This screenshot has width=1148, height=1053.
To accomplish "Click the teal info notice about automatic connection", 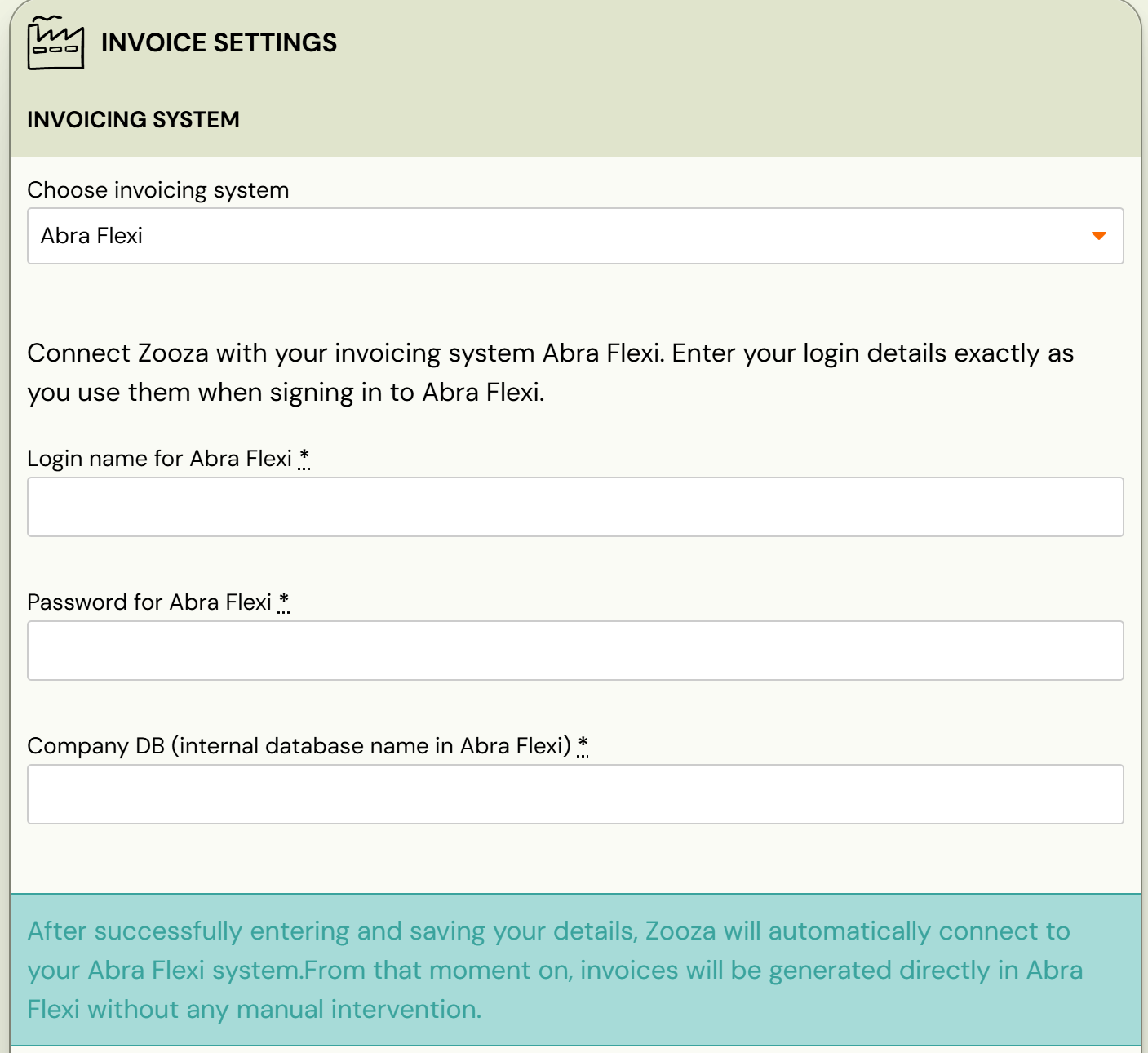I will (x=555, y=970).
